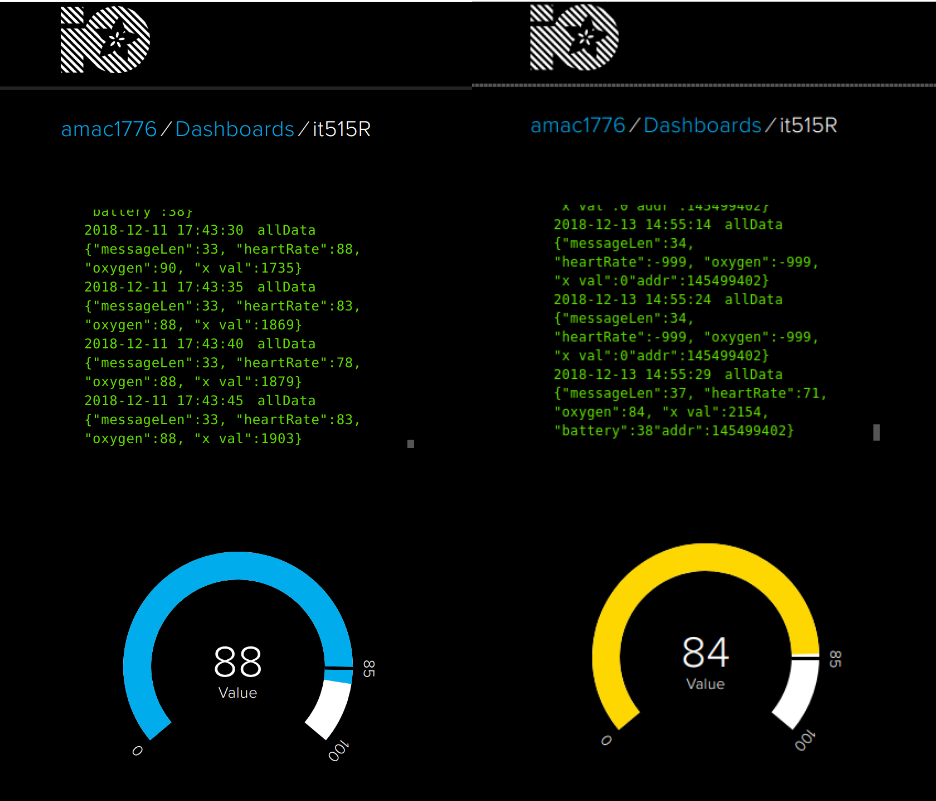Select log entry 2018-12-11 17:43:30 allData
Screen dimensions: 936x801
coord(200,230)
